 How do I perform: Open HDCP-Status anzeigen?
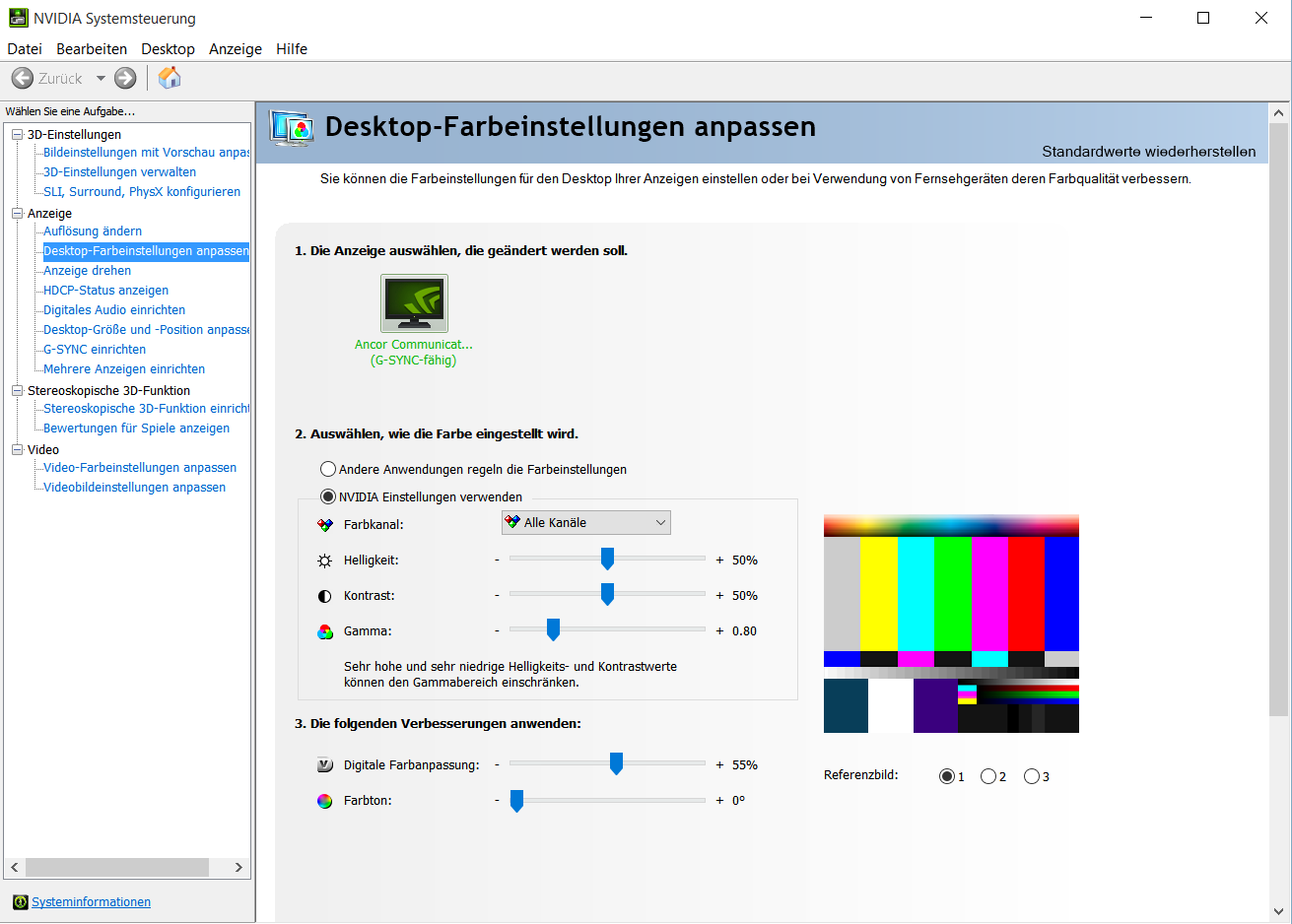click(x=105, y=291)
